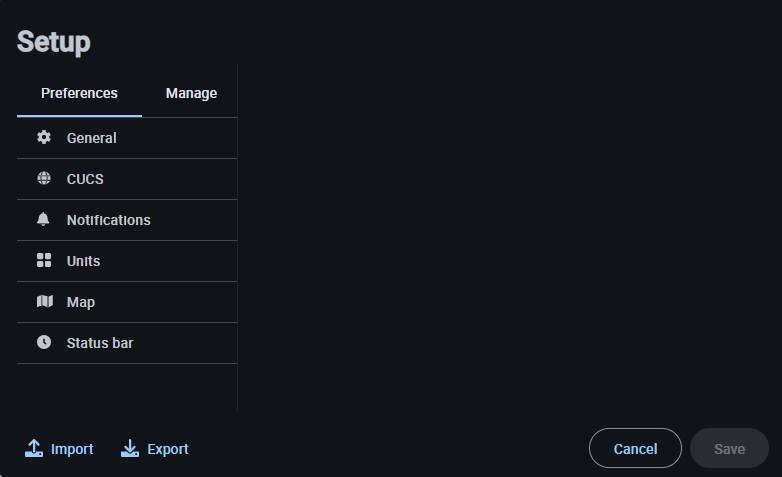Click the Export download icon
Image resolution: width=782 pixels, height=477 pixels.
[130, 449]
